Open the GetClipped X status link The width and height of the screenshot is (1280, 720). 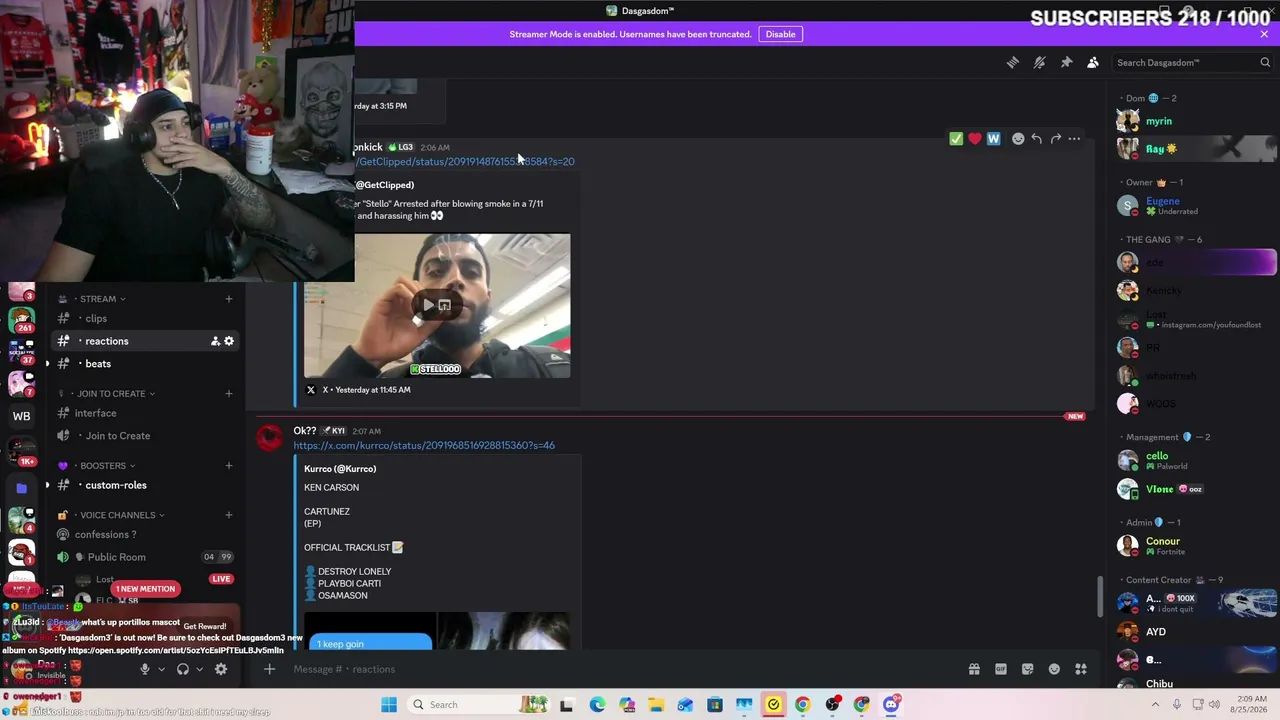coord(464,161)
